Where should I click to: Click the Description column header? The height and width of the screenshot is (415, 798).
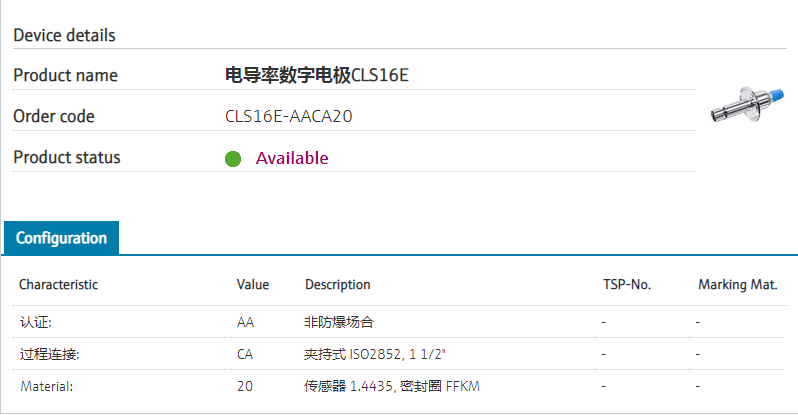point(338,285)
